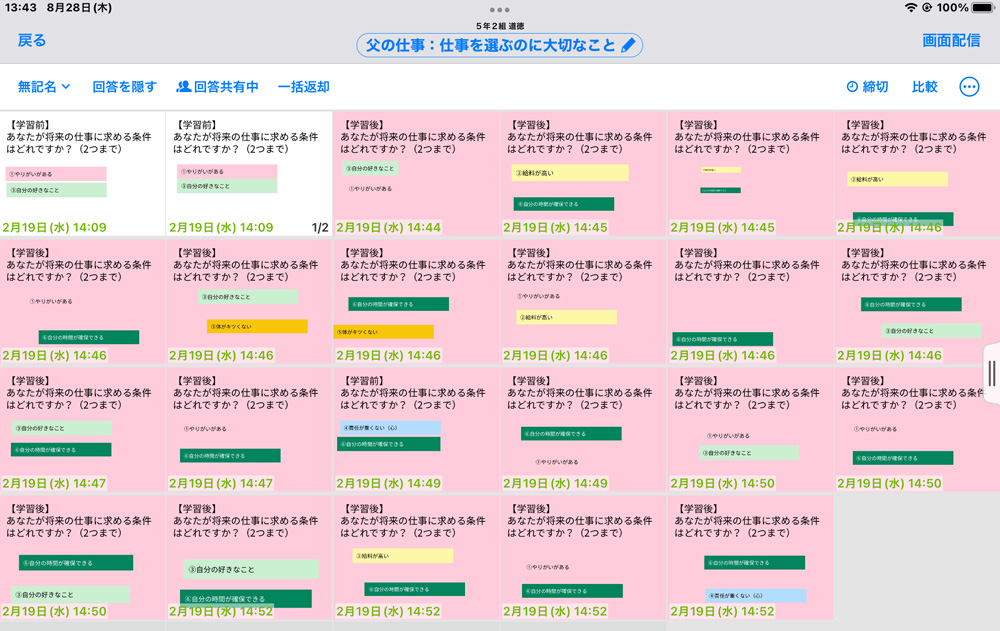
Task: Open the 1/2 paged answer card
Action: click(249, 173)
